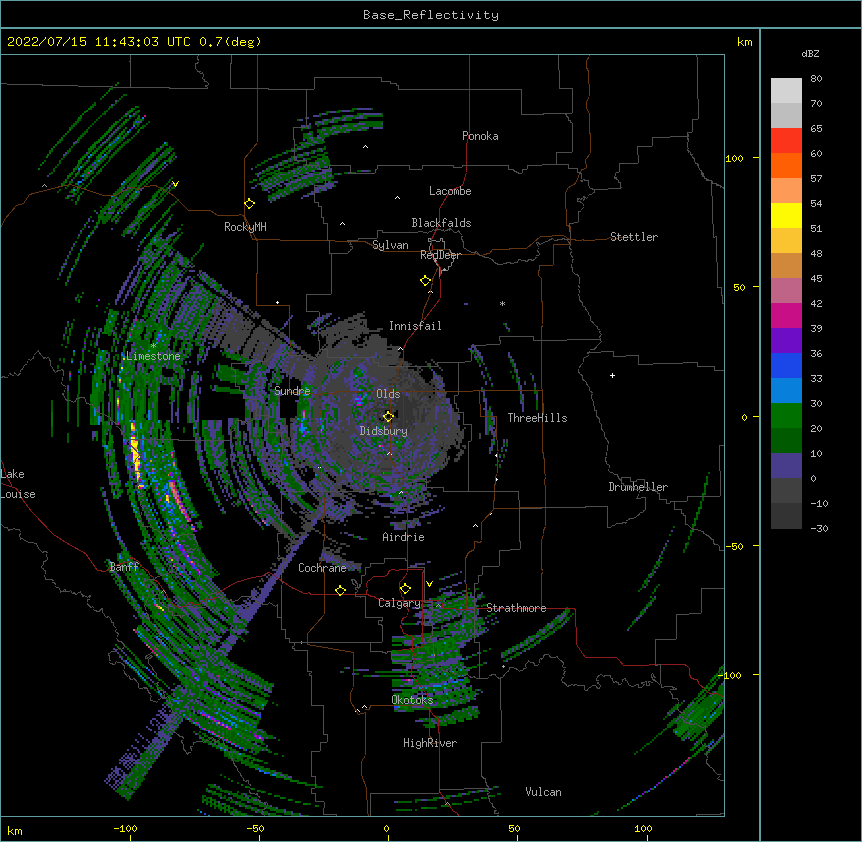Click the yellow diamond marker near RockyMH
The image size is (862, 842).
pyautogui.click(x=249, y=204)
